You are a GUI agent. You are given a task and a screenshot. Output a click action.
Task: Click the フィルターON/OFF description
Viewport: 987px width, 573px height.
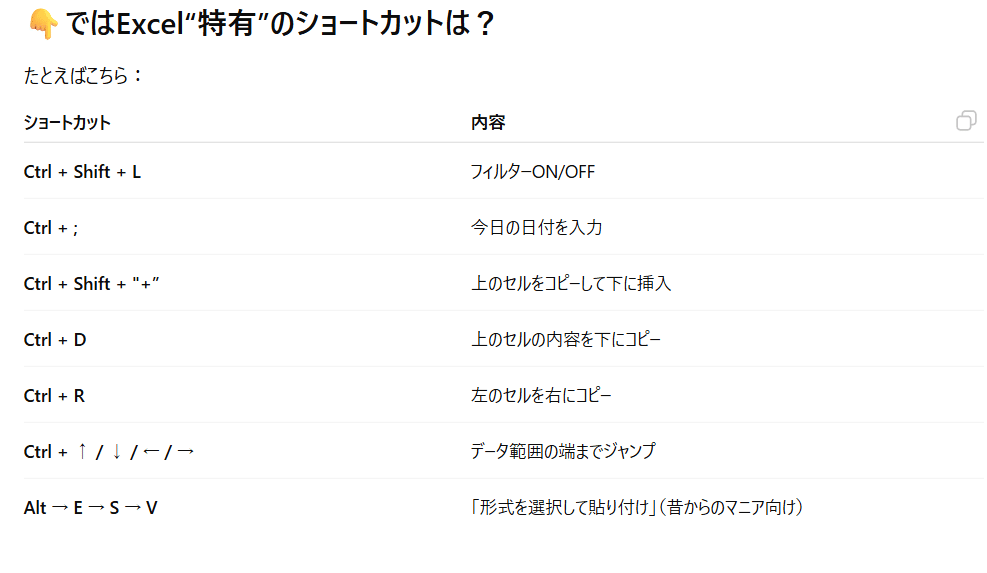coord(532,172)
